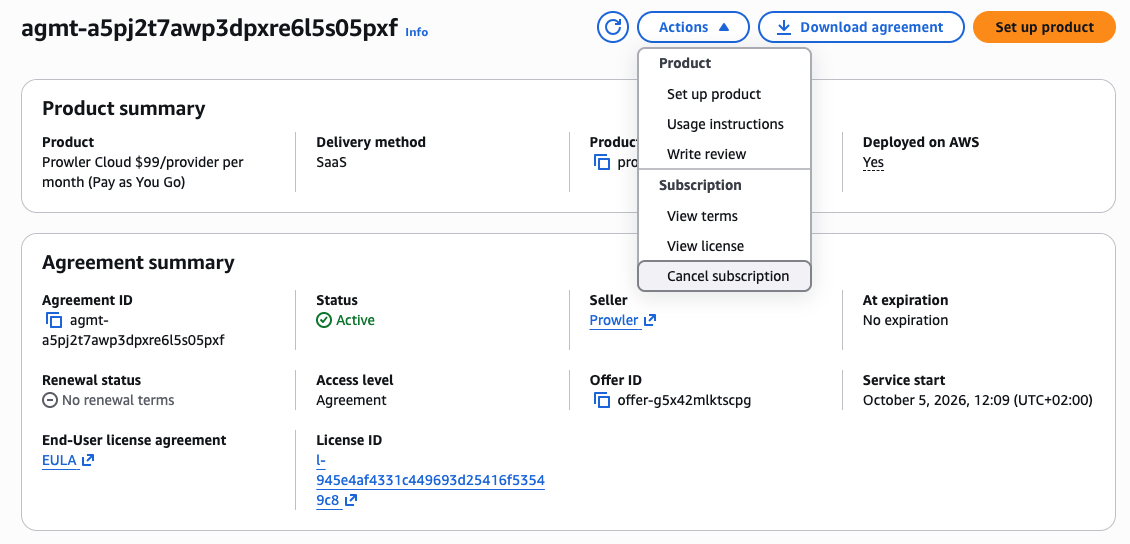Click the orange Set up product button
The image size is (1130, 544).
pyautogui.click(x=1044, y=27)
